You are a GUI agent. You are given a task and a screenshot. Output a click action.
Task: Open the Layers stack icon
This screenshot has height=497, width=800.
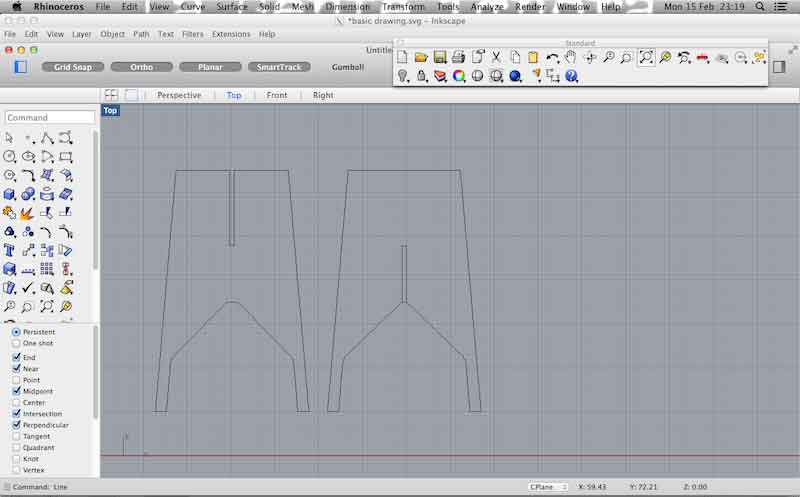(440, 76)
